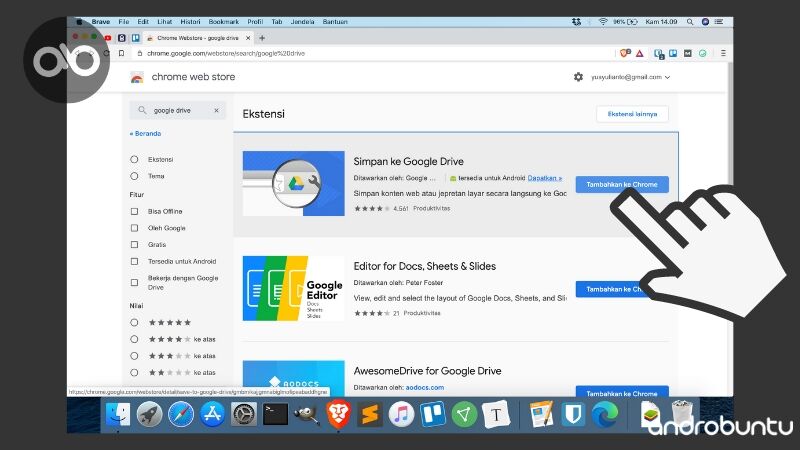Open Brave hamburger menu icon
800x450 pixels.
click(723, 53)
